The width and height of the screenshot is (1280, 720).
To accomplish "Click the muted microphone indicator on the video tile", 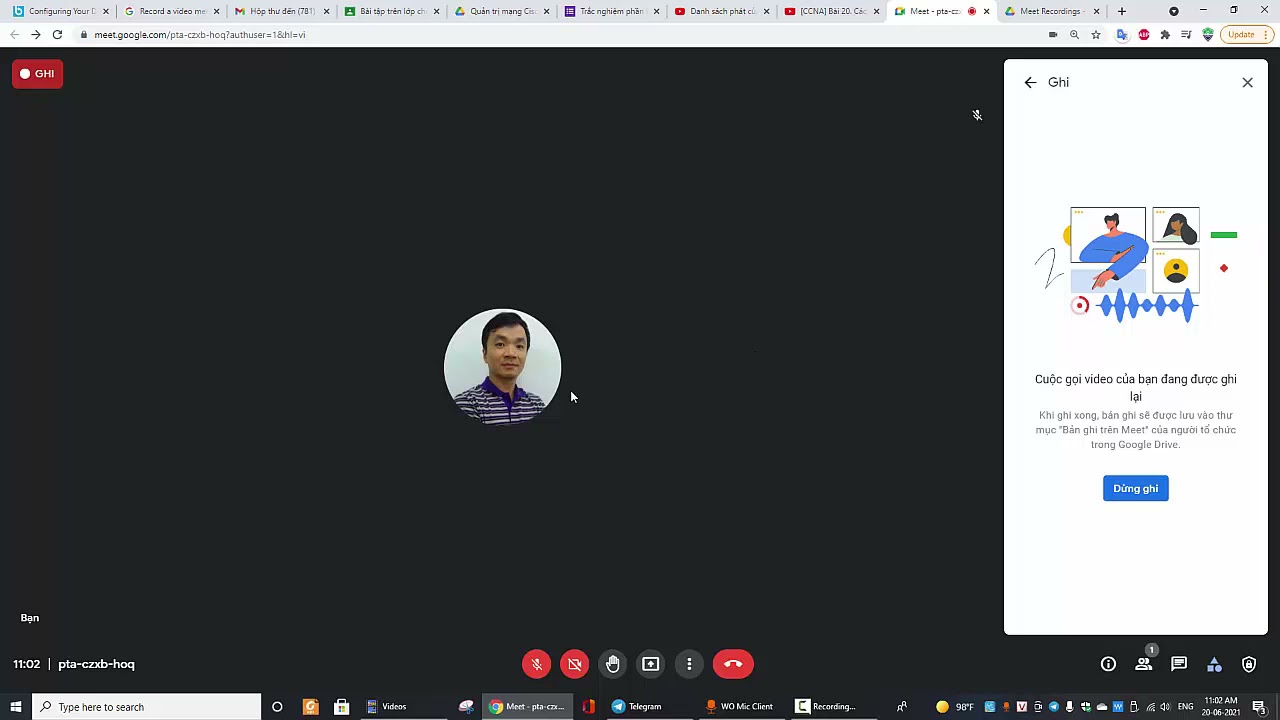I will click(977, 114).
